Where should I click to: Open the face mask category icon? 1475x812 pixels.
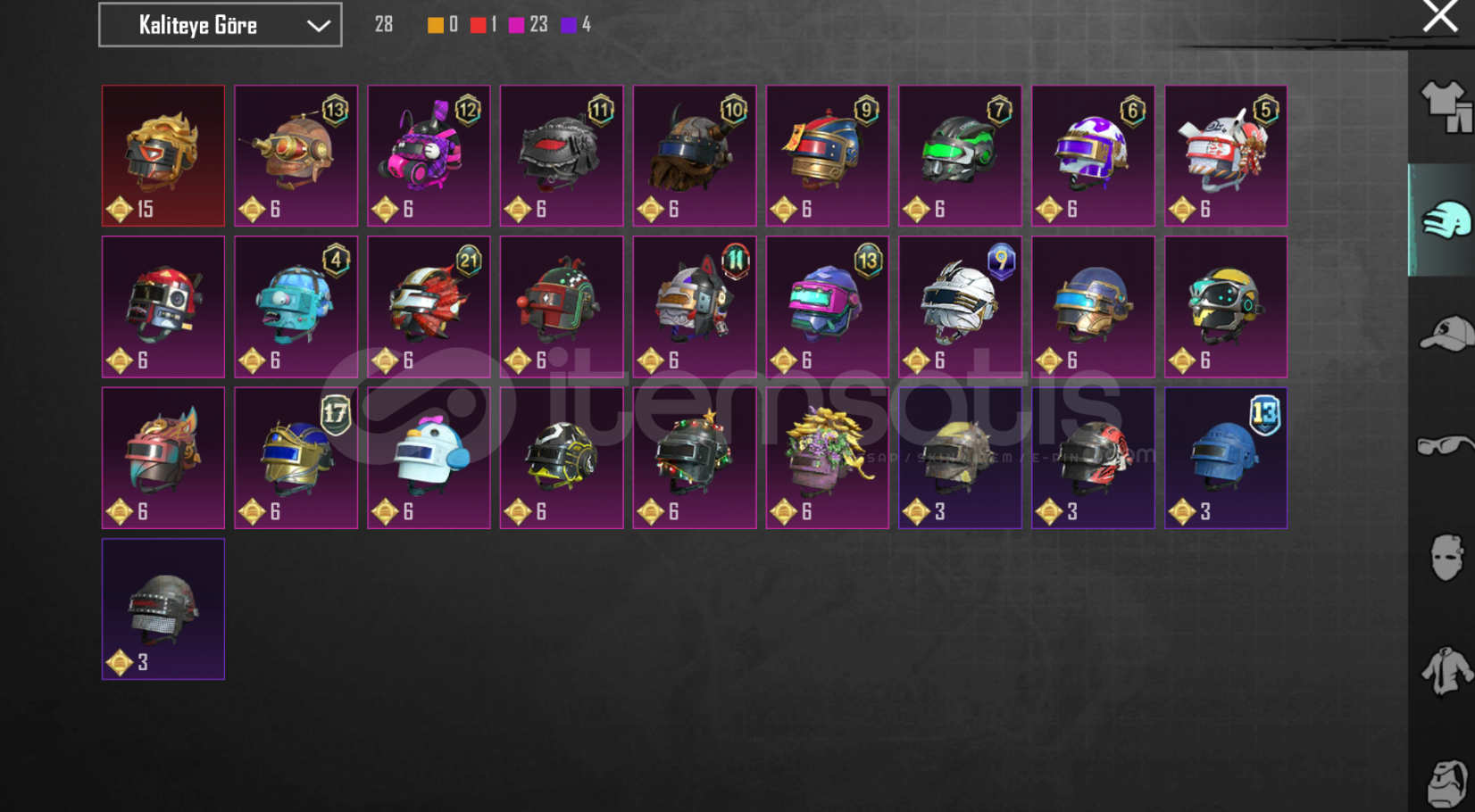[1446, 557]
